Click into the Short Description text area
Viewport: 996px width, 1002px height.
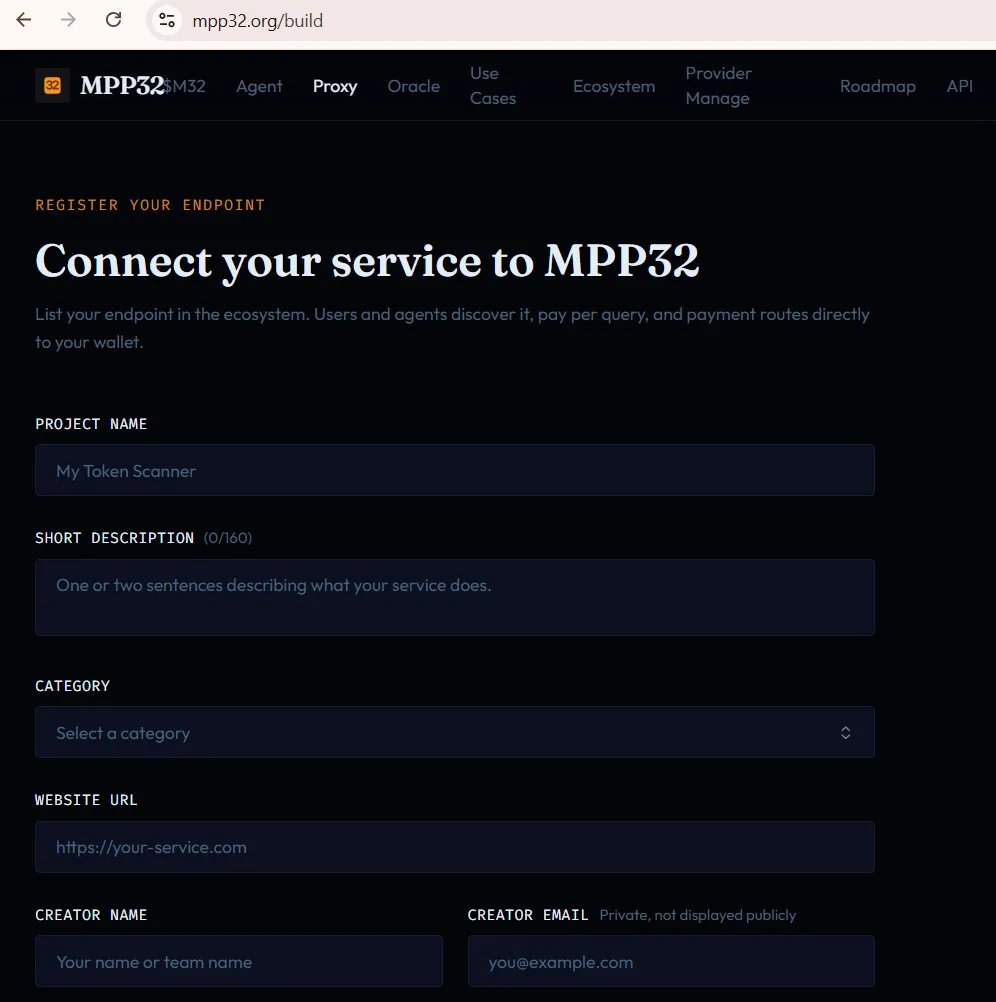point(454,597)
